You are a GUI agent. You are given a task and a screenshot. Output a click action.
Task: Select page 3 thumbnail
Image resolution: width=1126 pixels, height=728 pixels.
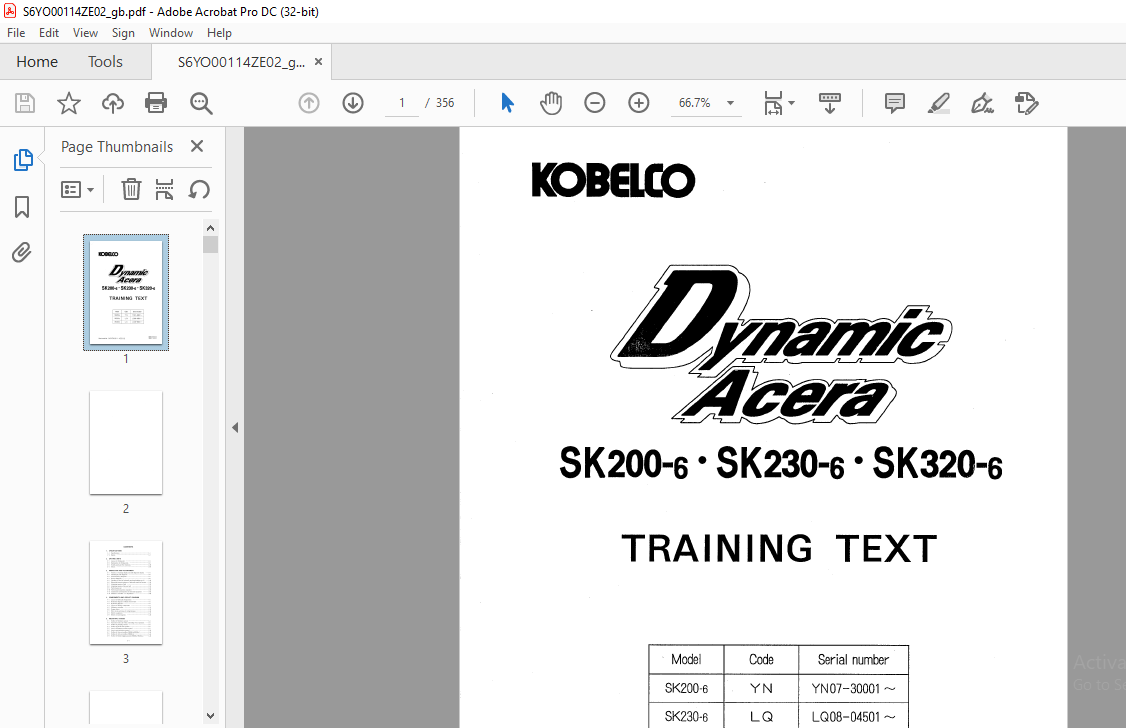[126, 592]
